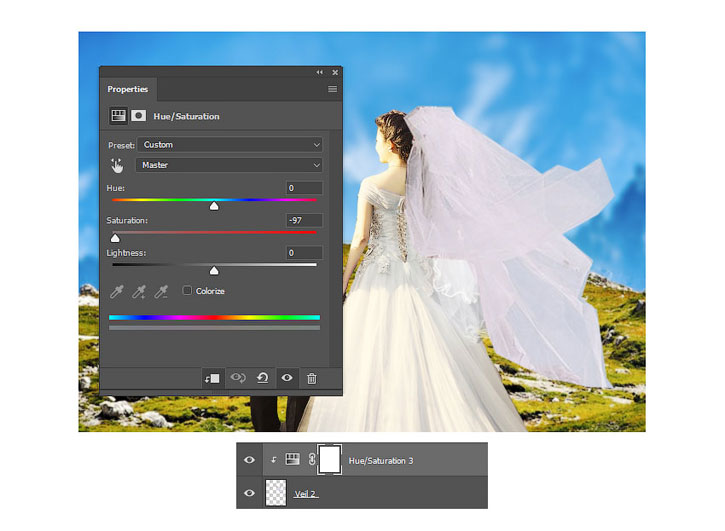Click the Lightness slider handle
Screen dimensions: 725x531
tap(214, 271)
